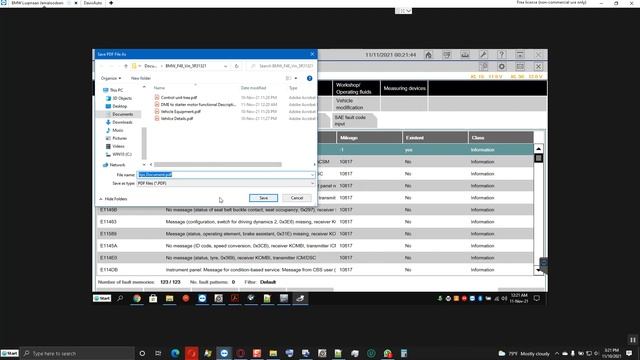Click the home icon in ISTA toolbar

point(428,55)
